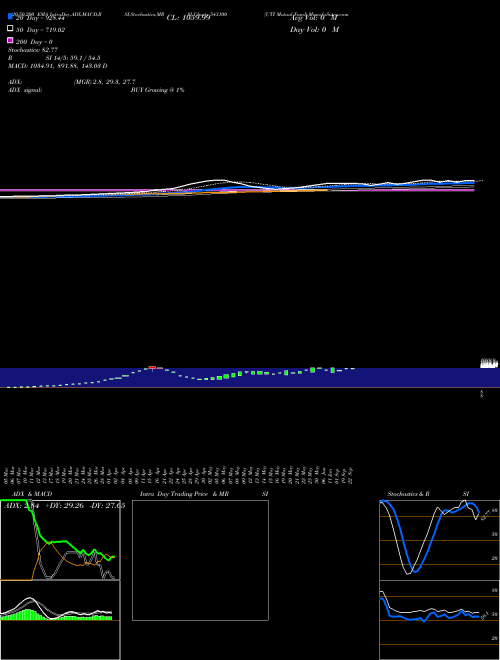Click inside the empty Intra Day Trading chart box

click(200, 560)
